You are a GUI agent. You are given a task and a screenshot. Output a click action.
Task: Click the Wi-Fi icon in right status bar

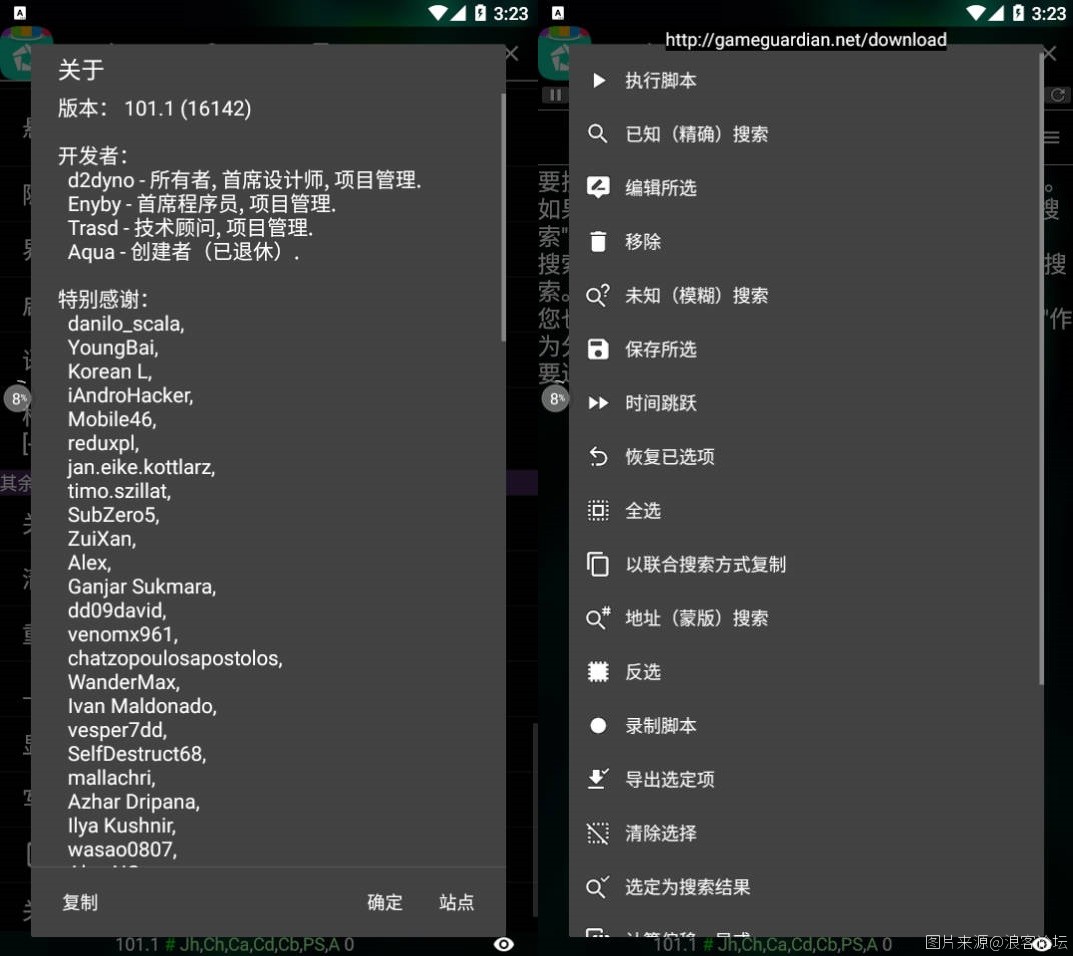click(x=976, y=13)
